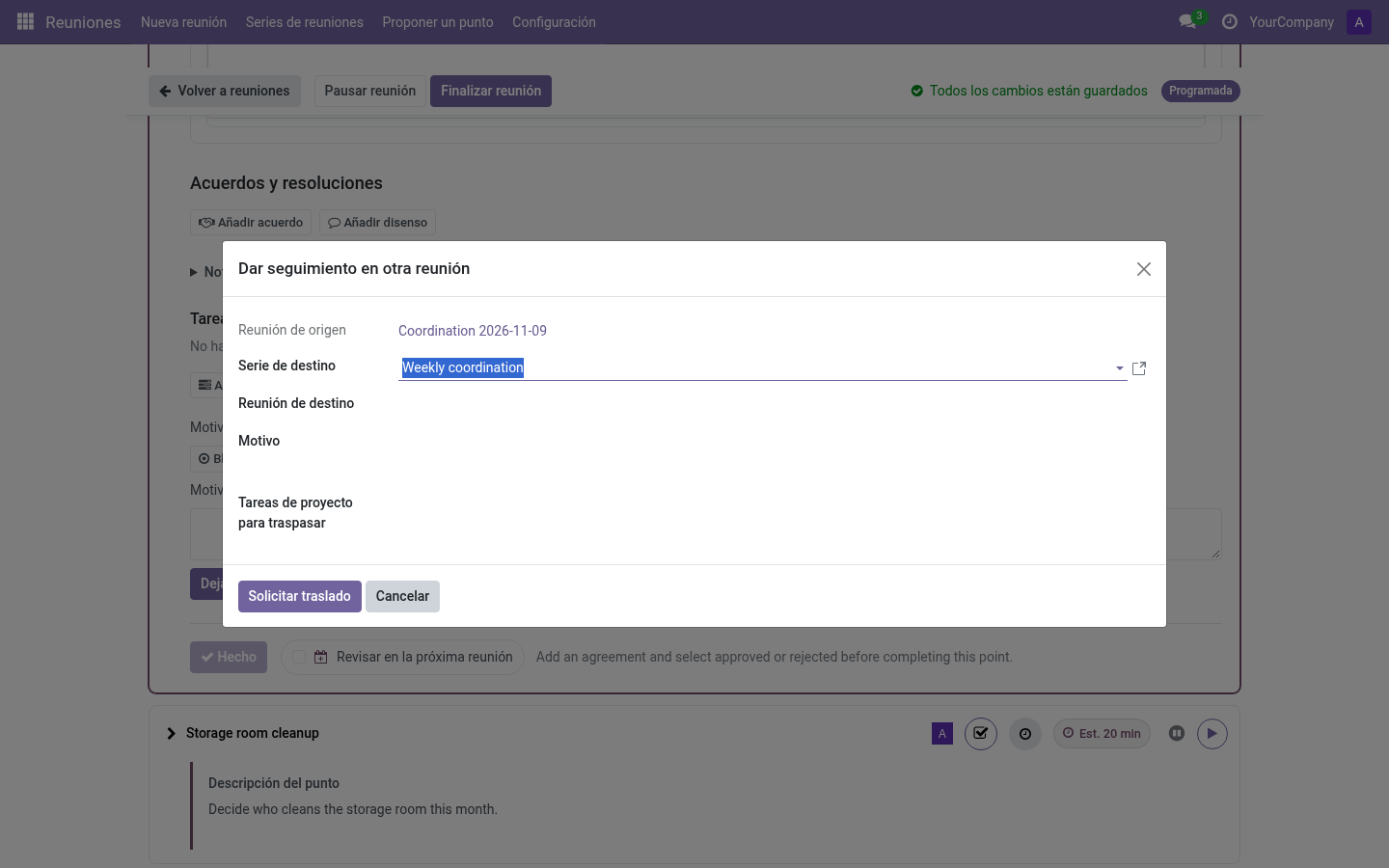Screen dimensions: 1389x868
Task: Click Cancelar in the dialog
Action: point(402,596)
